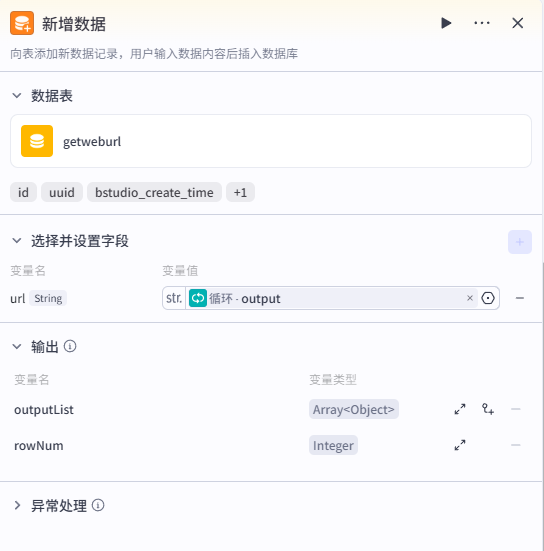Open the Integer type dropdown

click(333, 446)
